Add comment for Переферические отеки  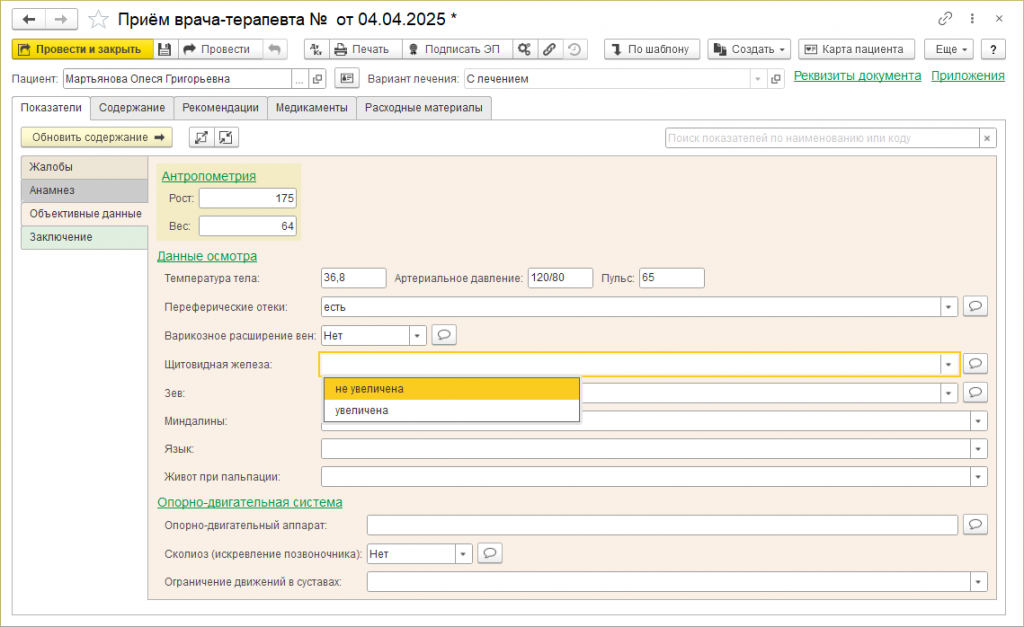click(975, 306)
